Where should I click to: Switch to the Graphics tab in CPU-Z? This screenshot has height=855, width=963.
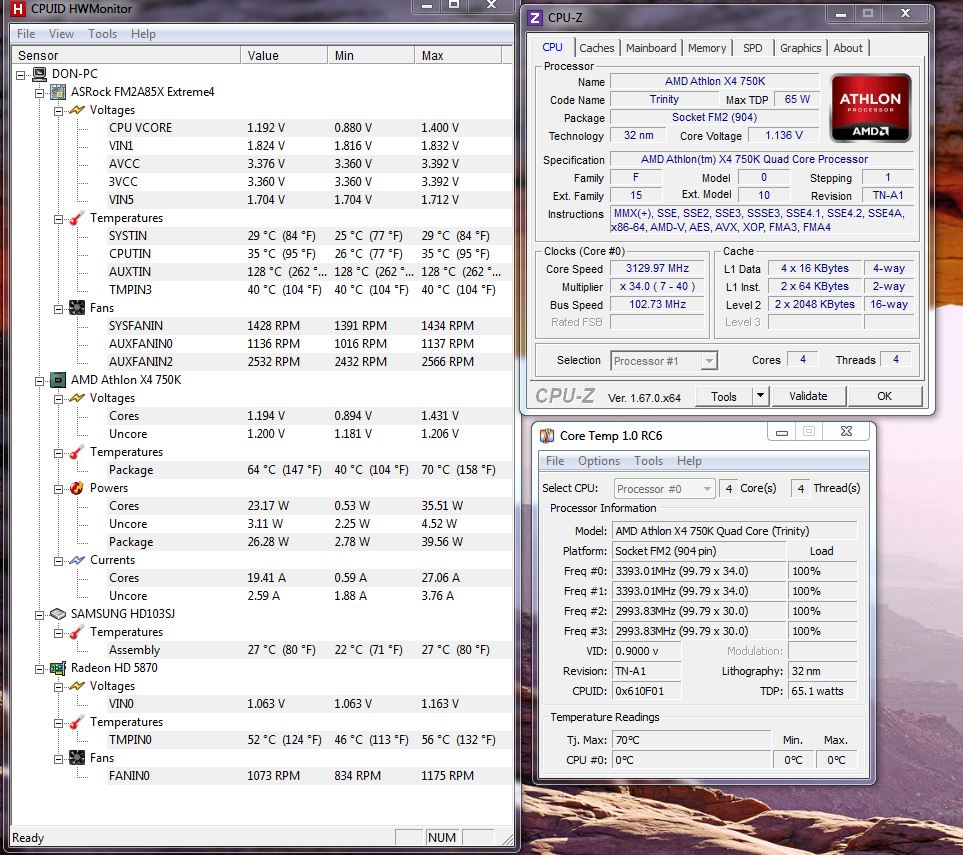coord(800,48)
